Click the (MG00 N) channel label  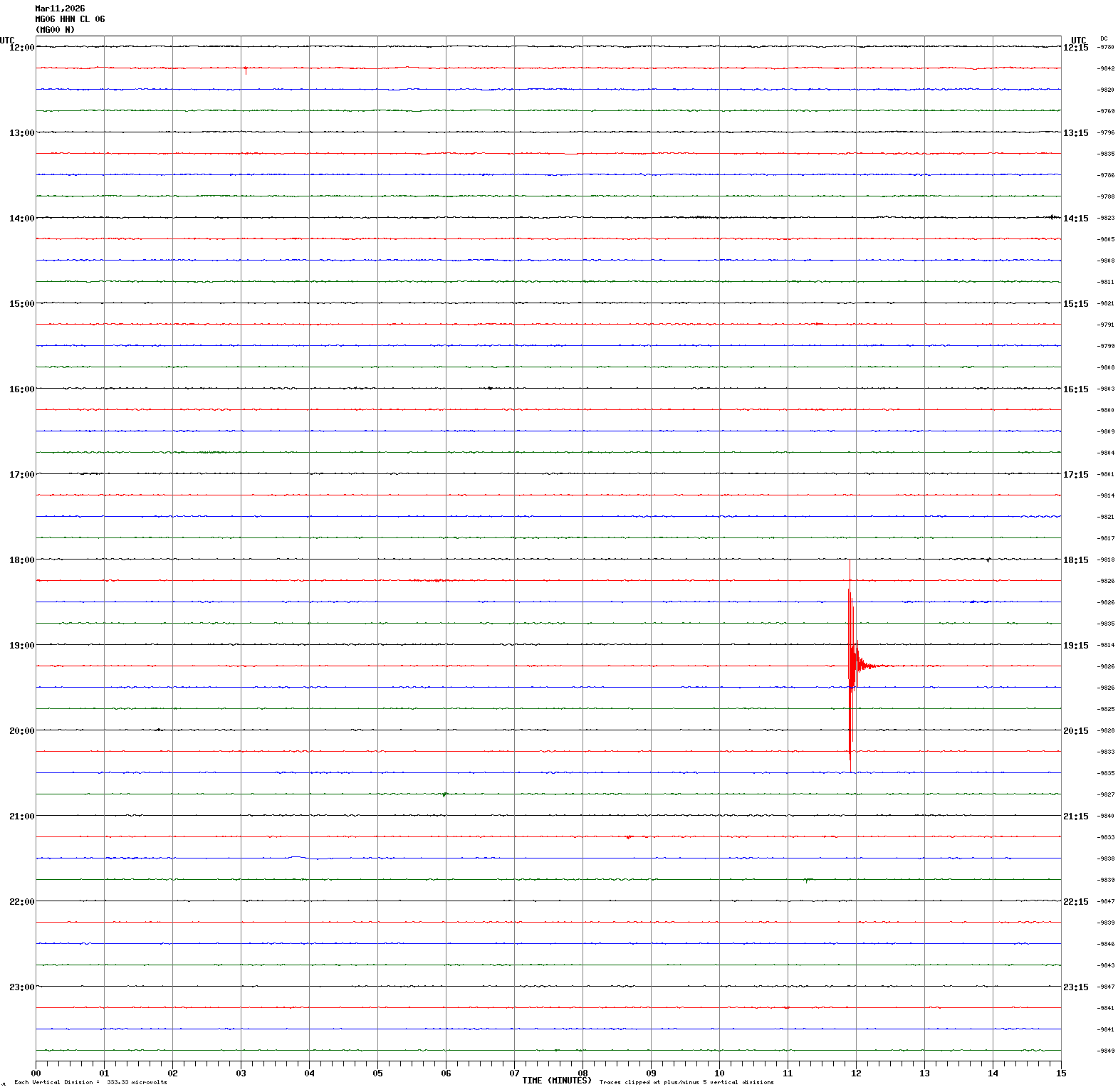(x=55, y=30)
